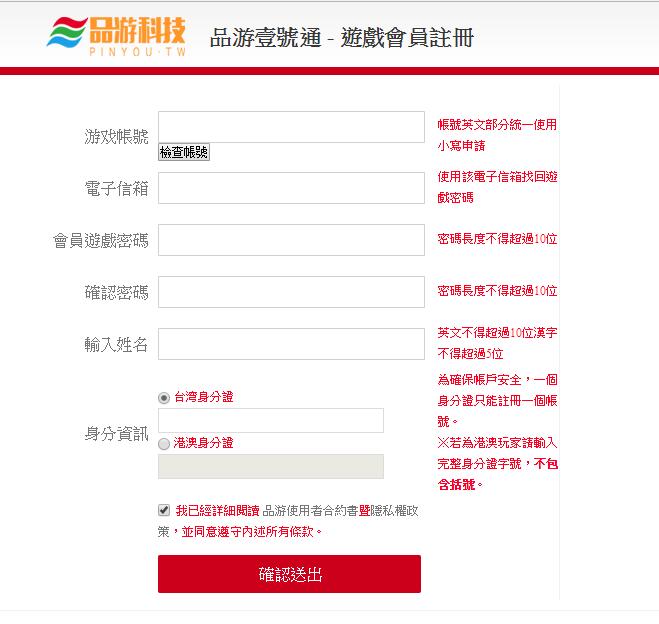Focus the Taiwan ID number input field

(x=271, y=420)
